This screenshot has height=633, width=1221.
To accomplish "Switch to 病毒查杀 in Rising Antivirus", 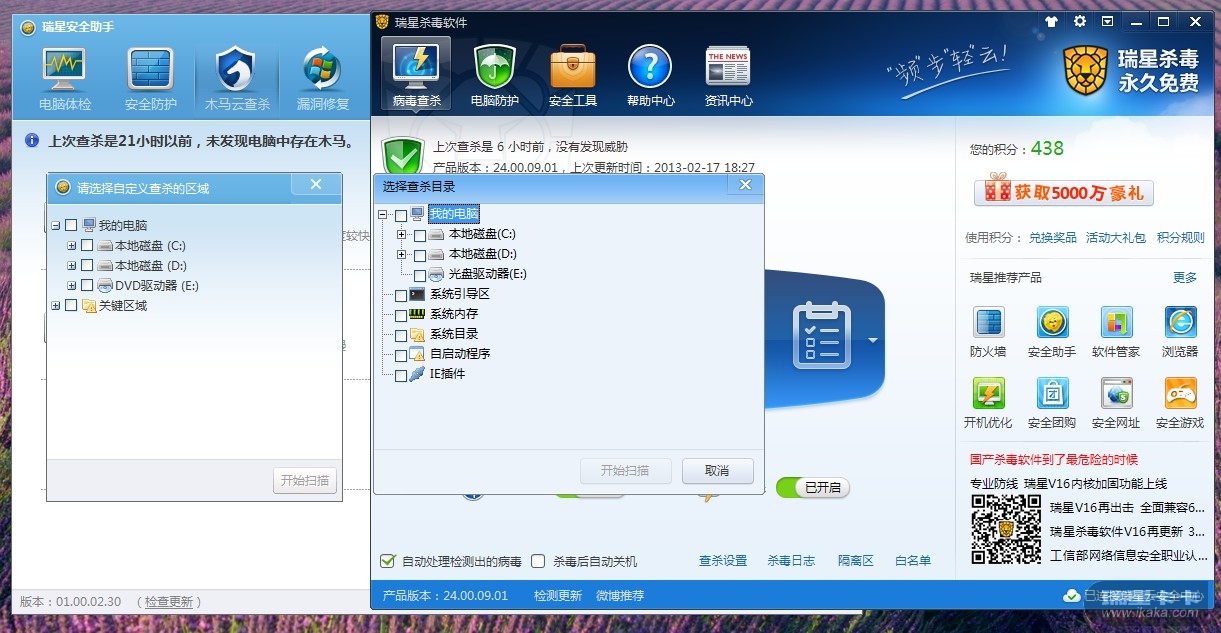I will 416,75.
